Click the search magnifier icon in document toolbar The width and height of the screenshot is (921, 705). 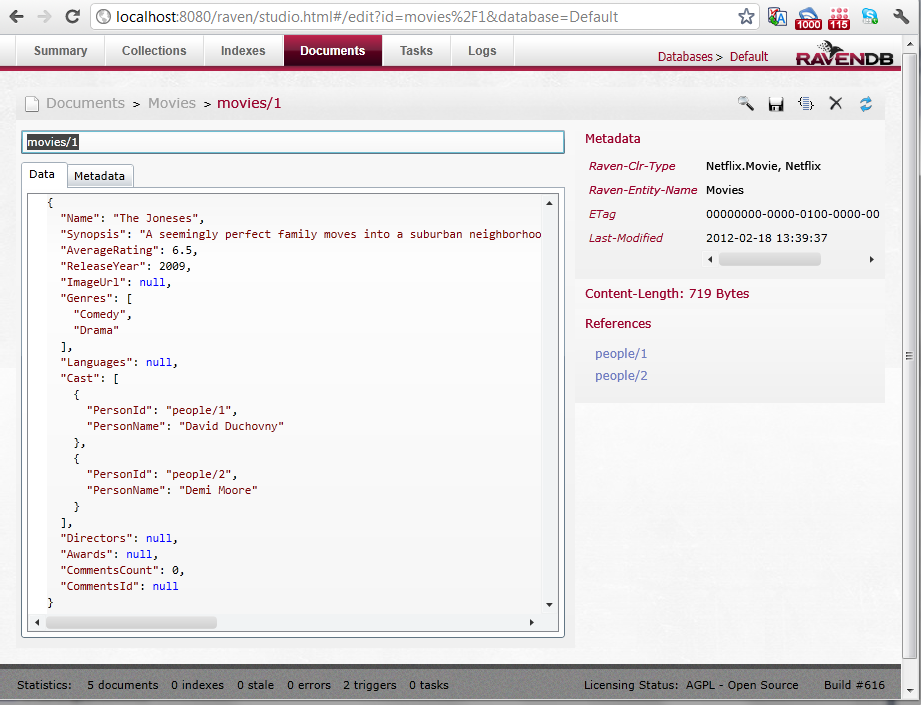pos(745,104)
